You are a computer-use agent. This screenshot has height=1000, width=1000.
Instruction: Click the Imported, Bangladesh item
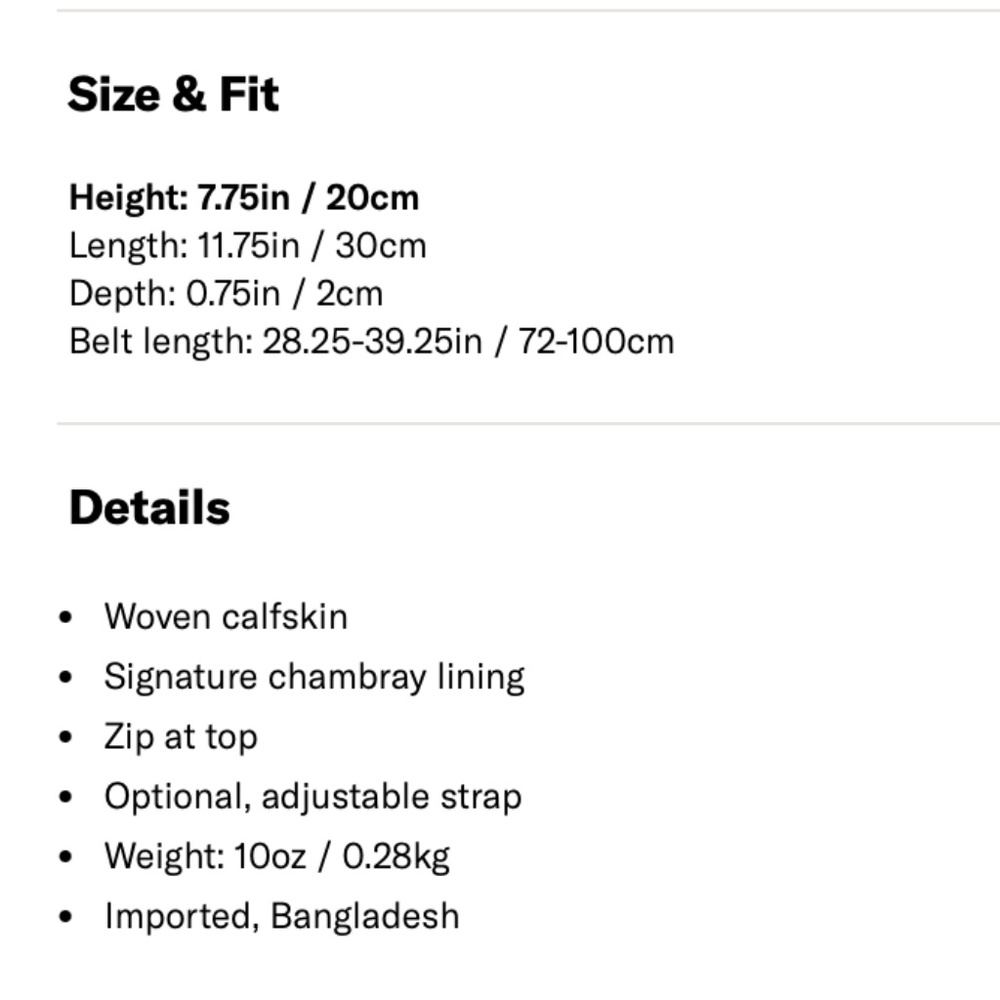[x=282, y=916]
